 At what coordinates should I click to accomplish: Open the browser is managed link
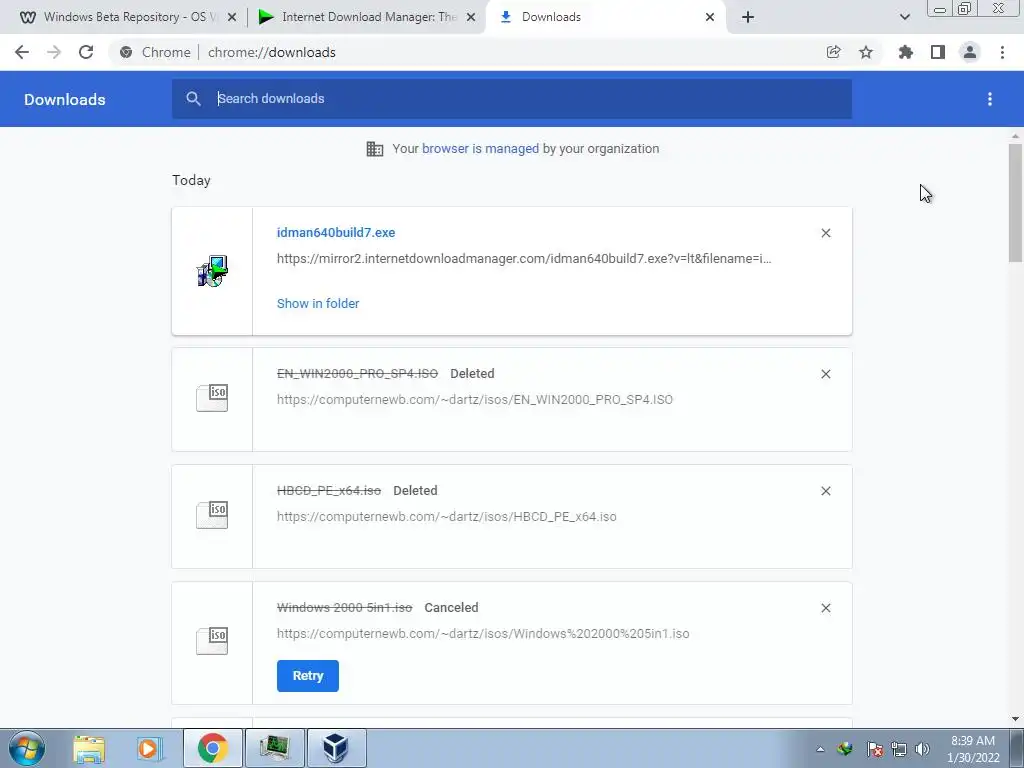(x=480, y=149)
